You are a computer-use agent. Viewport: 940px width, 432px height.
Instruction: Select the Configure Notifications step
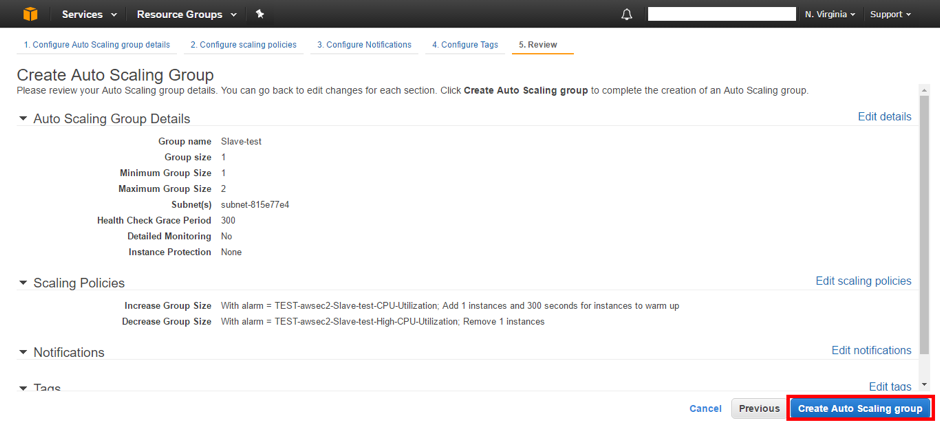pyautogui.click(x=364, y=45)
